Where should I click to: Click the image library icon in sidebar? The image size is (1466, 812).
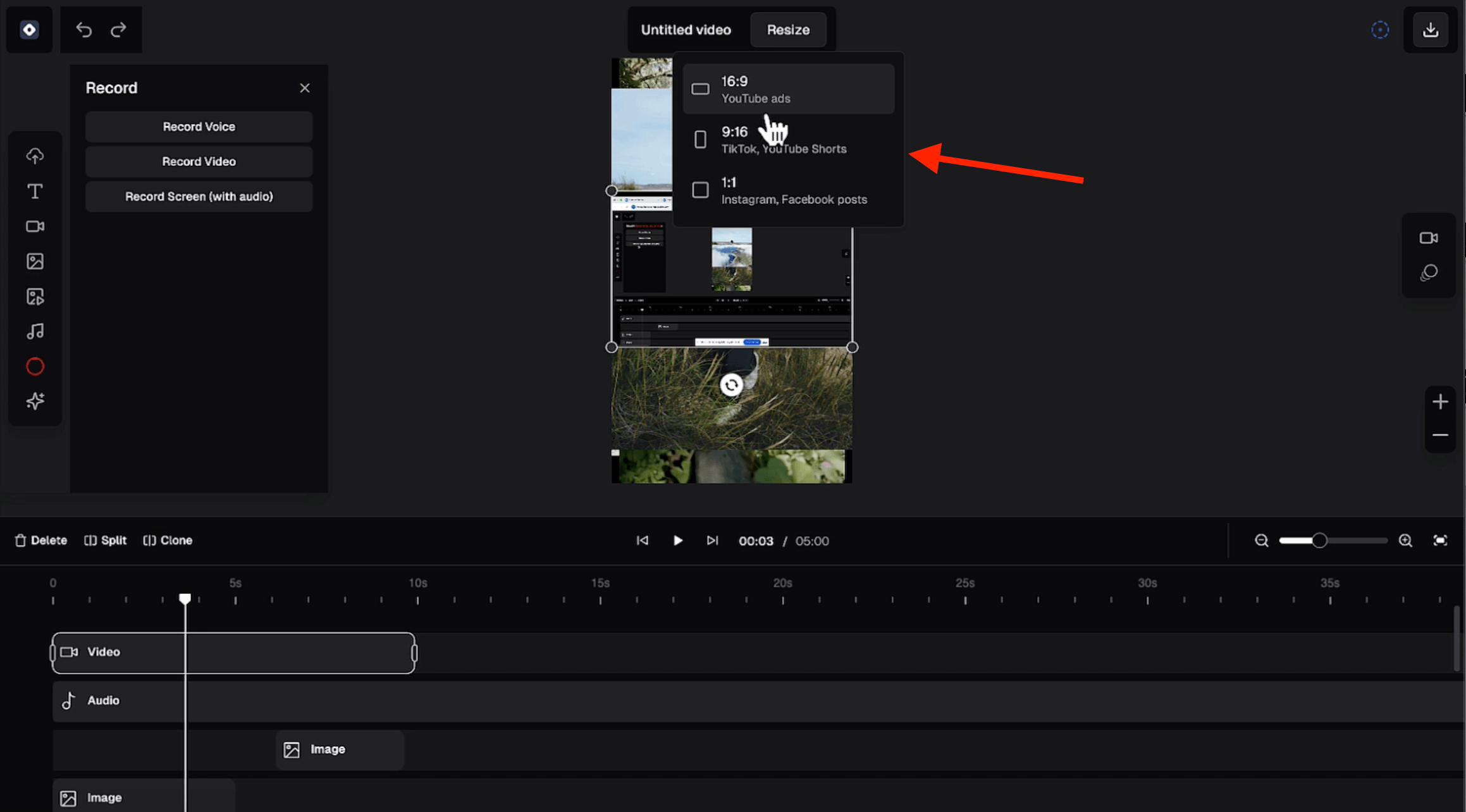[35, 261]
